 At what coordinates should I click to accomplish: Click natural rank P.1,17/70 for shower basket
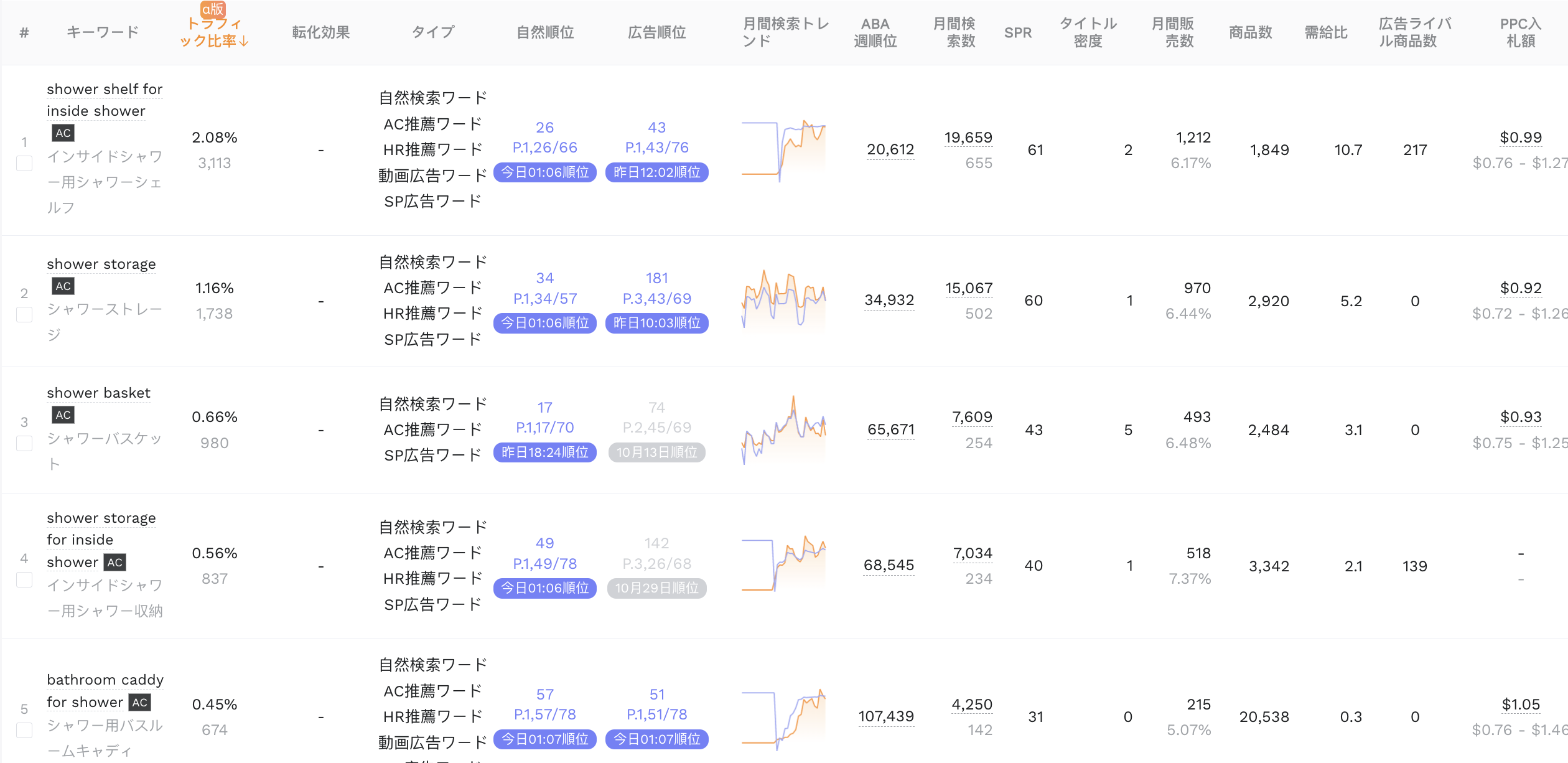pos(545,428)
